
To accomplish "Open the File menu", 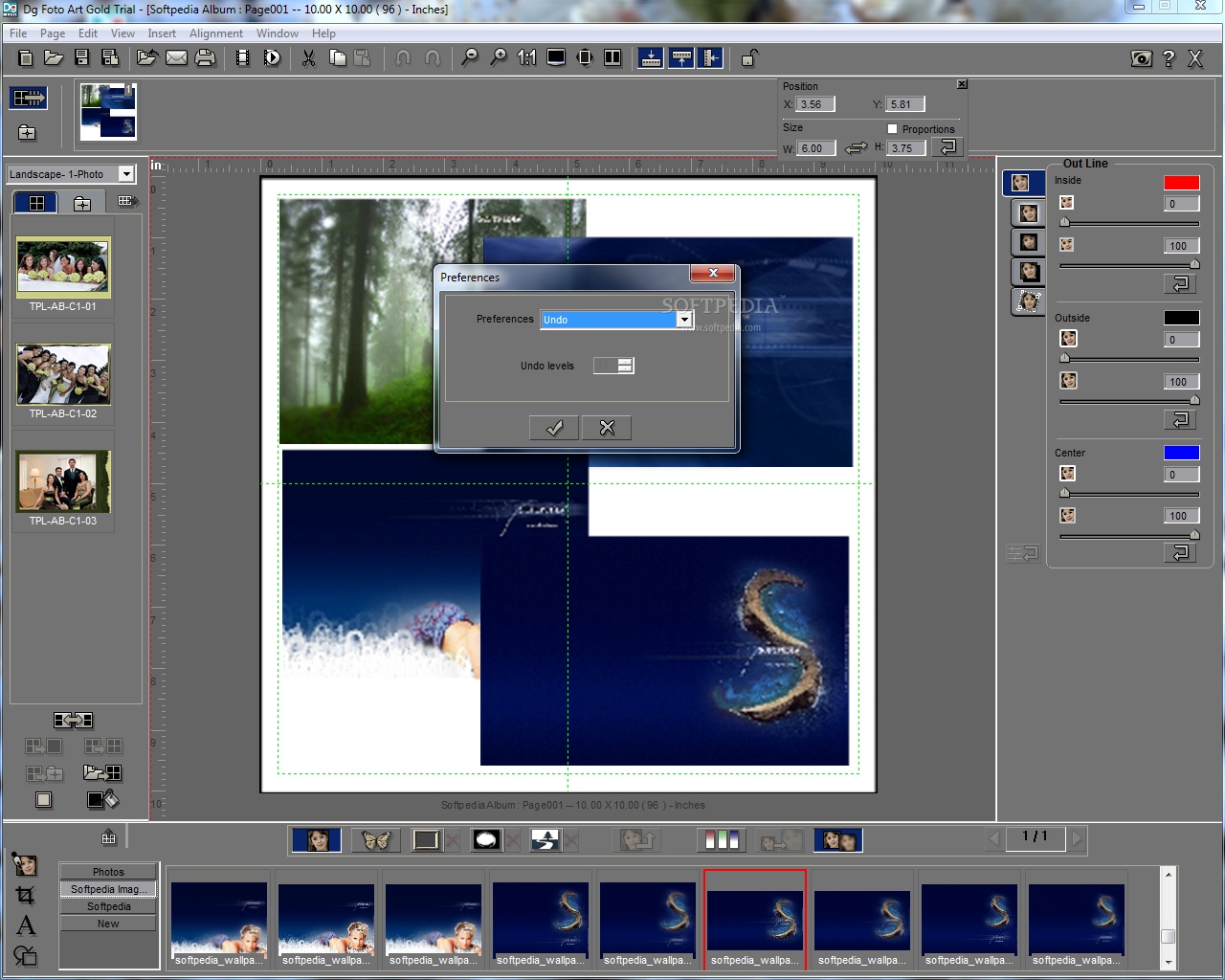I will click(x=18, y=33).
